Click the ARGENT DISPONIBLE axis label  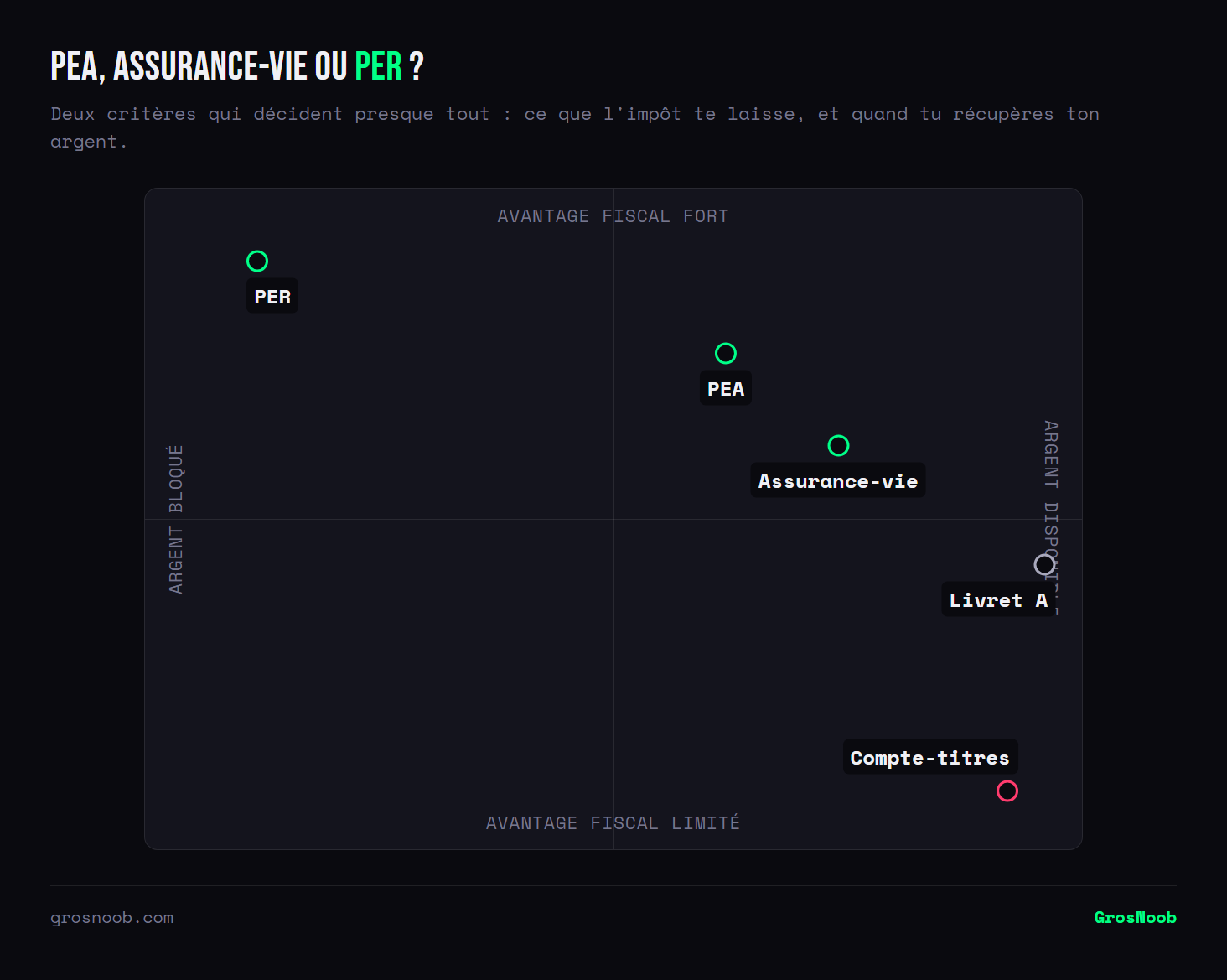1051,518
